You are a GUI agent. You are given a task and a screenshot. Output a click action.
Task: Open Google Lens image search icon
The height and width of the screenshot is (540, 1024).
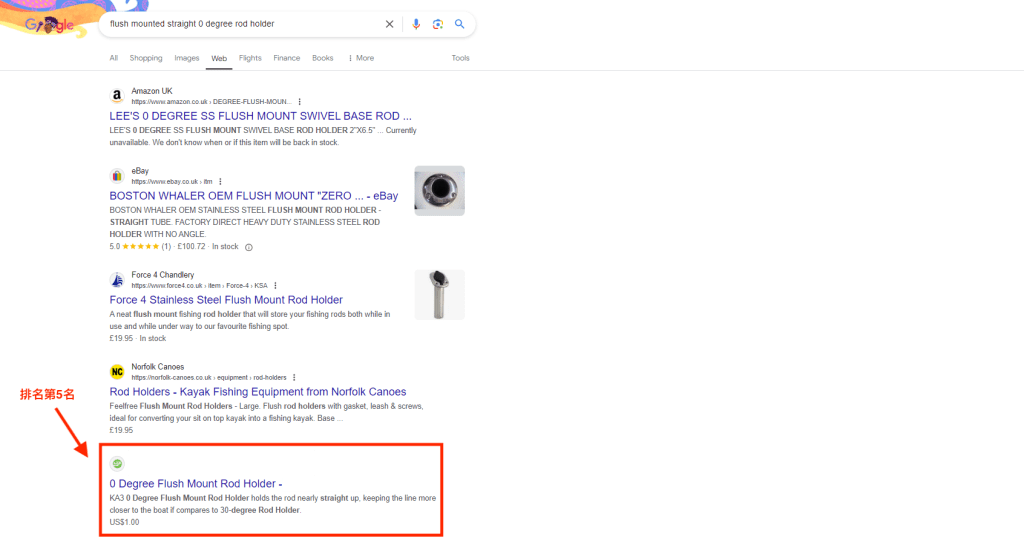pos(438,24)
